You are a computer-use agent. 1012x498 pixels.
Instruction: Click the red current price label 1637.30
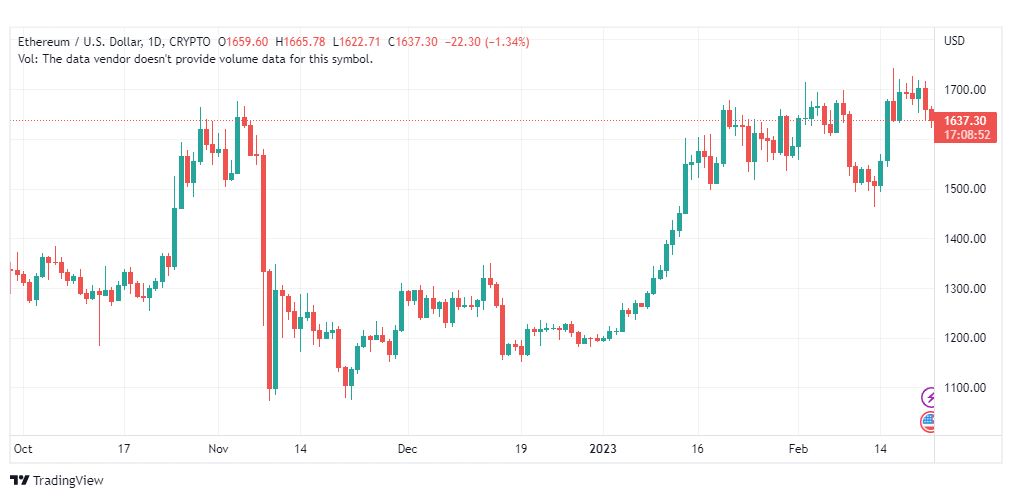click(x=963, y=120)
